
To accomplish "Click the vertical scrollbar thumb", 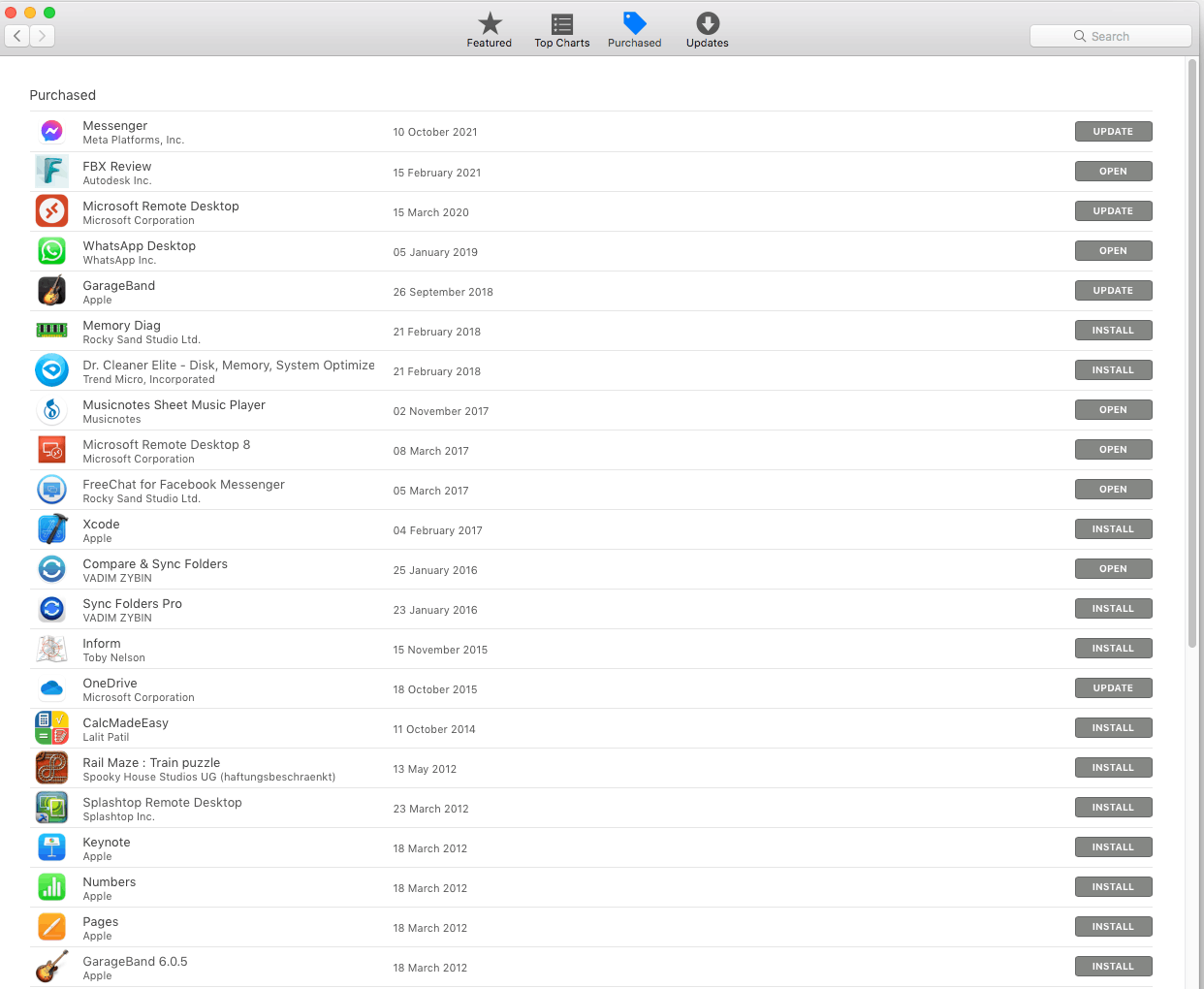I will click(1192, 353).
